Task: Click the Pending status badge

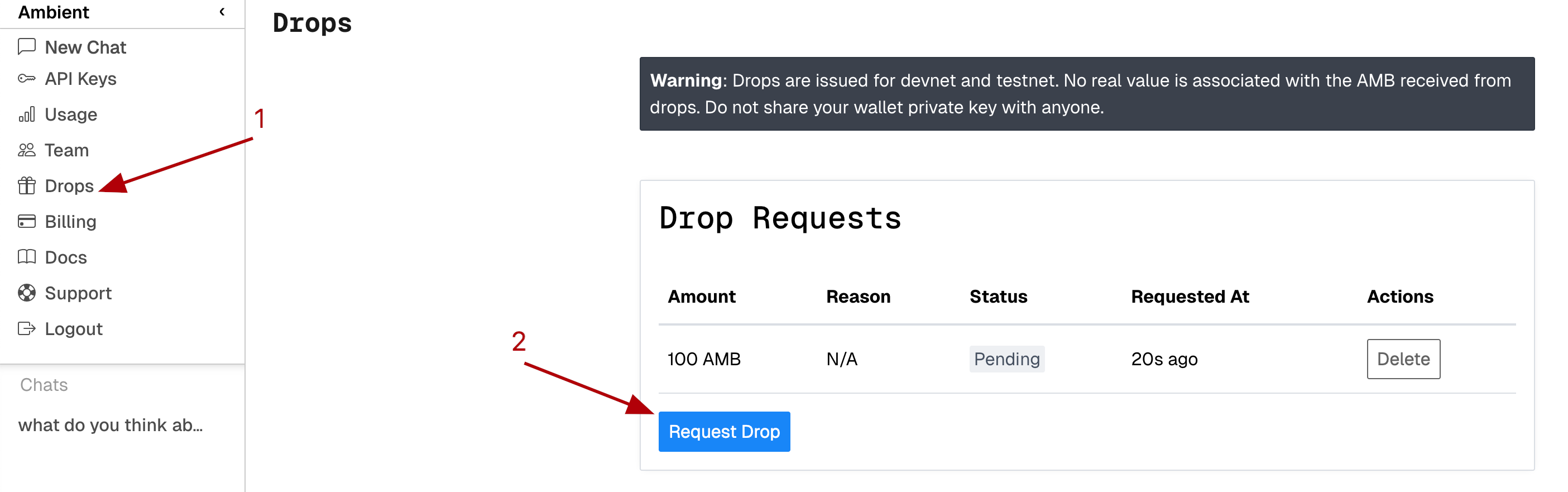Action: (1006, 359)
